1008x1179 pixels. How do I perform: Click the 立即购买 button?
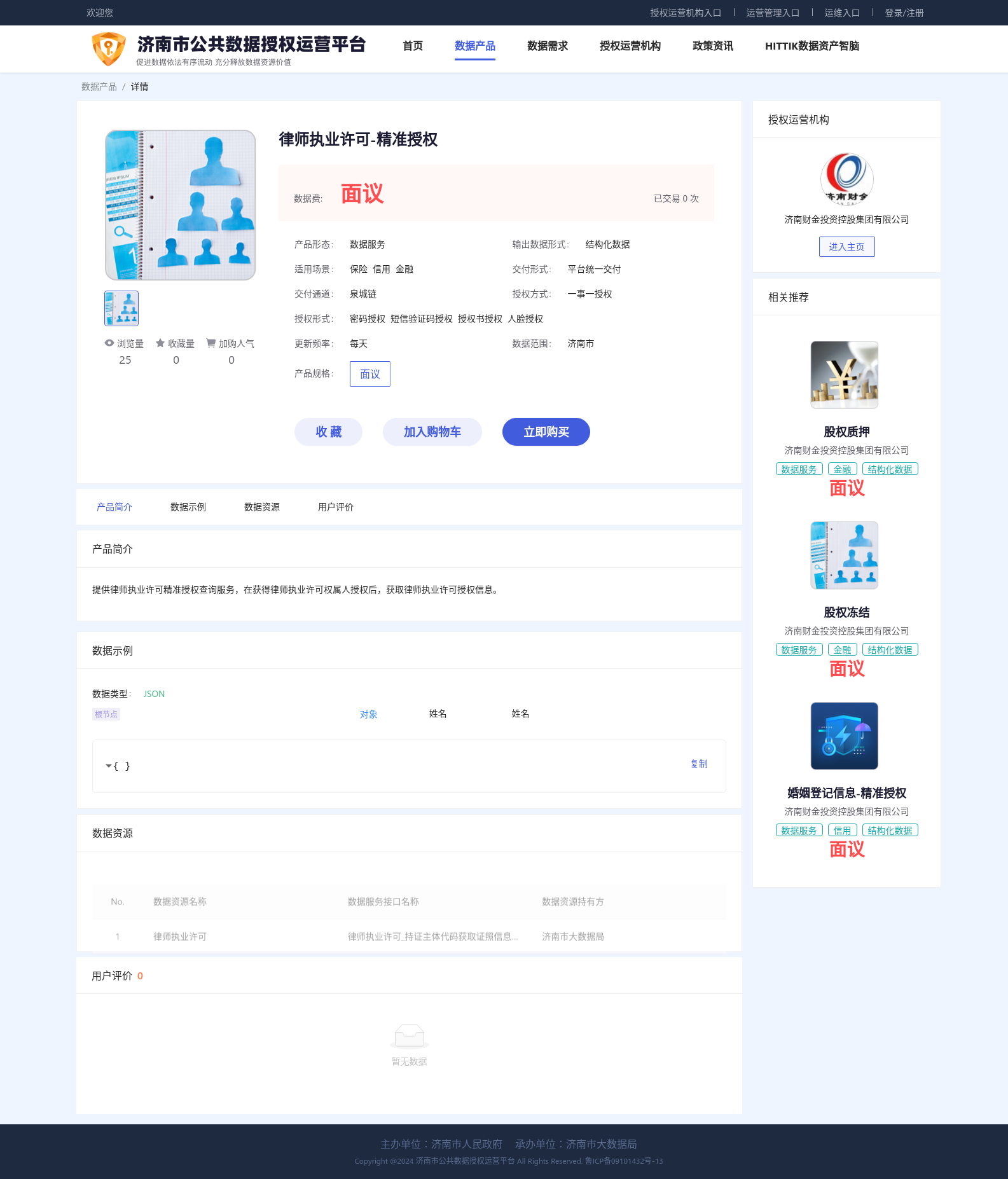point(546,432)
